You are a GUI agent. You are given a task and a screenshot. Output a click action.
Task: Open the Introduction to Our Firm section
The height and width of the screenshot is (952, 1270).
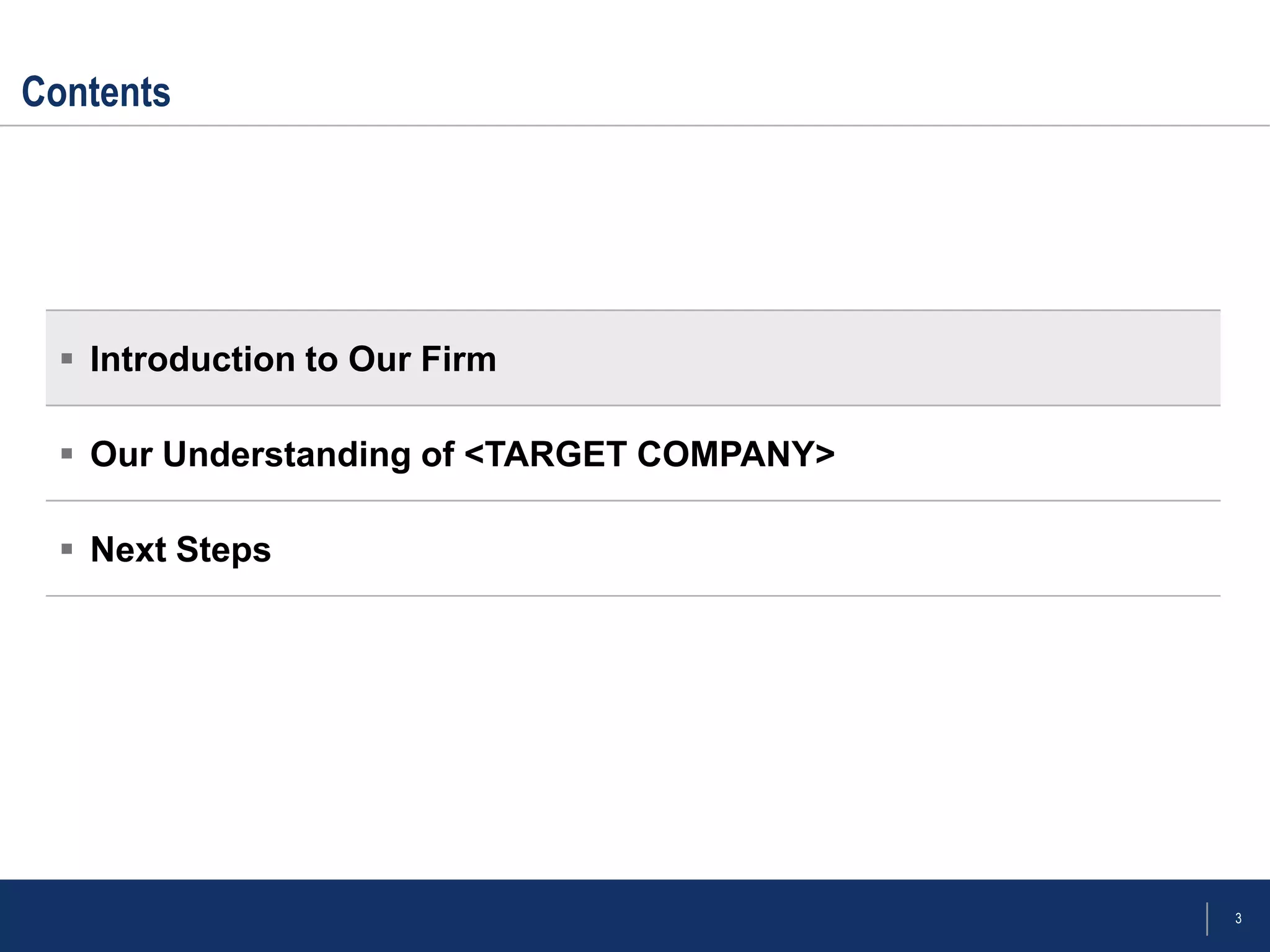293,359
